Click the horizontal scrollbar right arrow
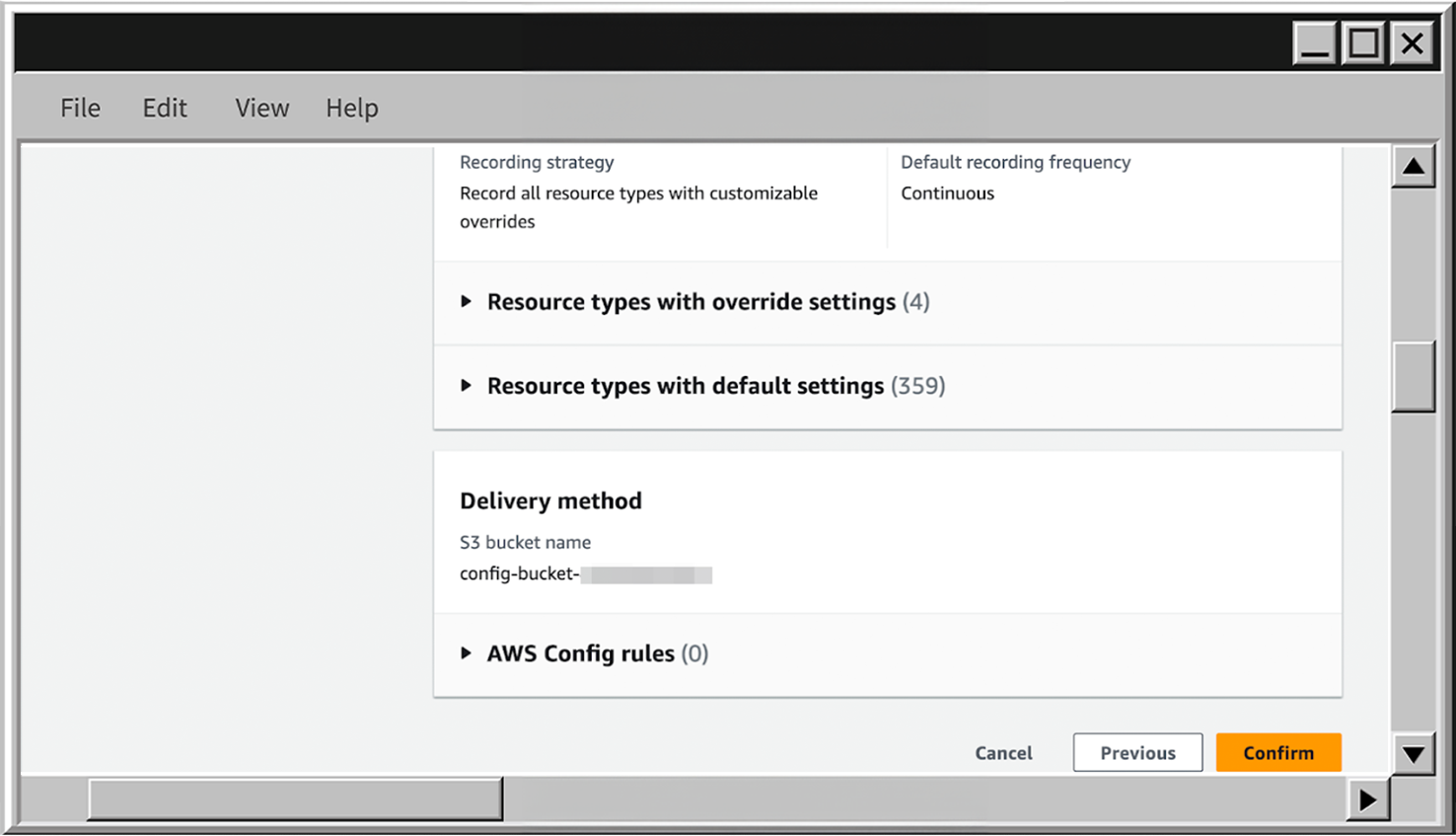Image resolution: width=1456 pixels, height=836 pixels. pos(1368,798)
